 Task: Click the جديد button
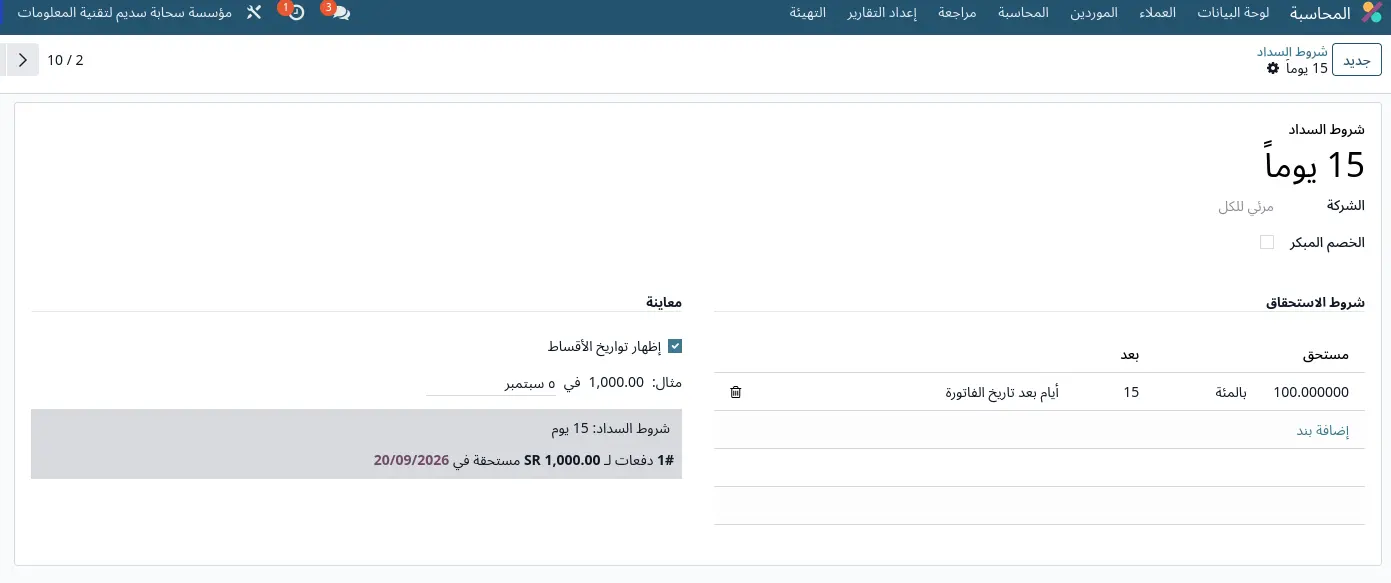click(1357, 60)
